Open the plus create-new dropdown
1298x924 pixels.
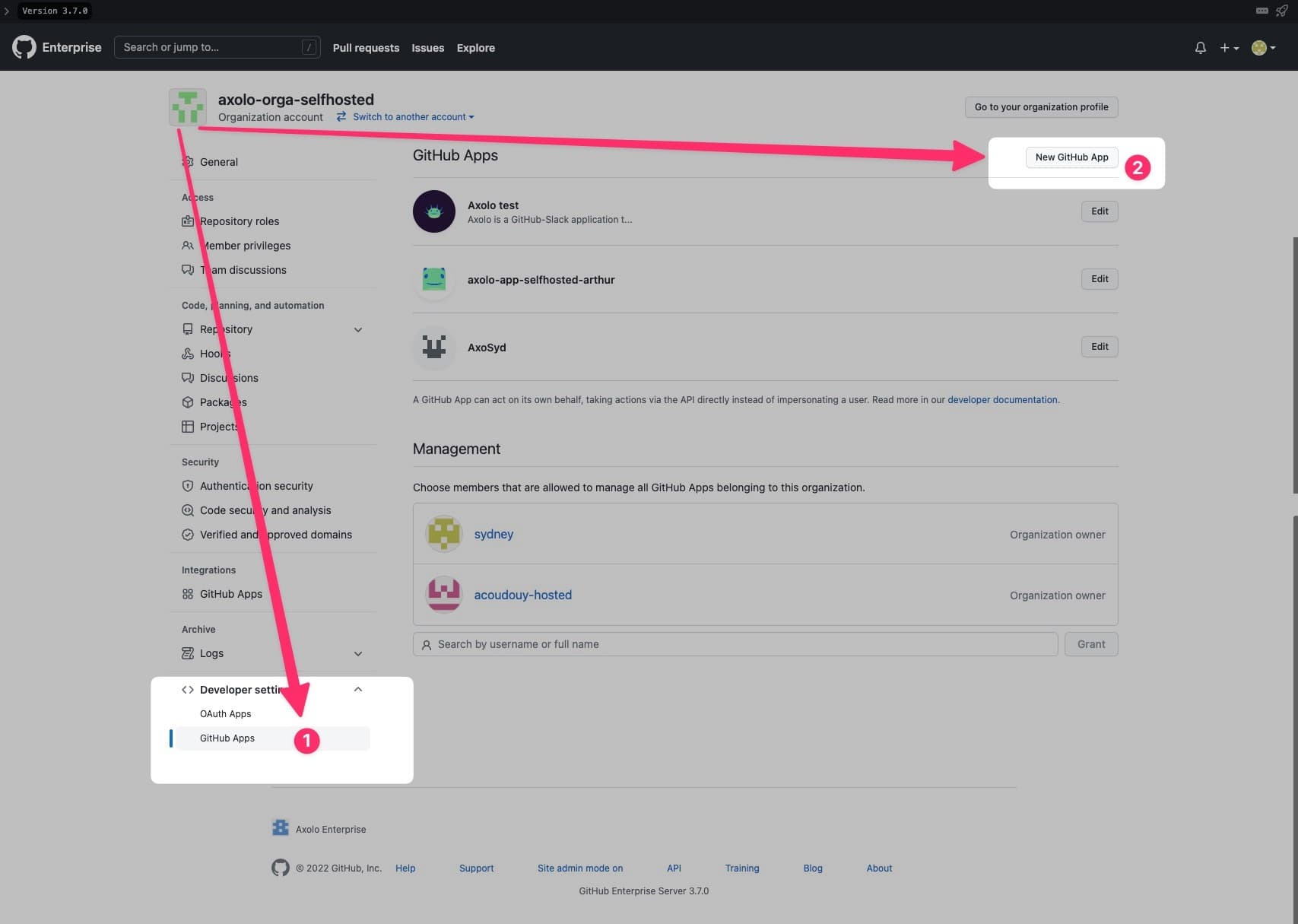1229,48
